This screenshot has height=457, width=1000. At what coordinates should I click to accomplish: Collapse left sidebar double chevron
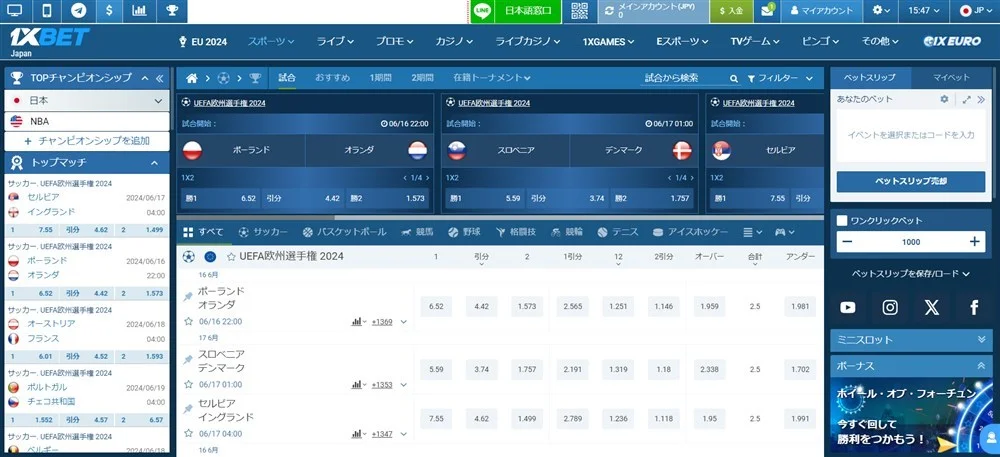(x=159, y=78)
